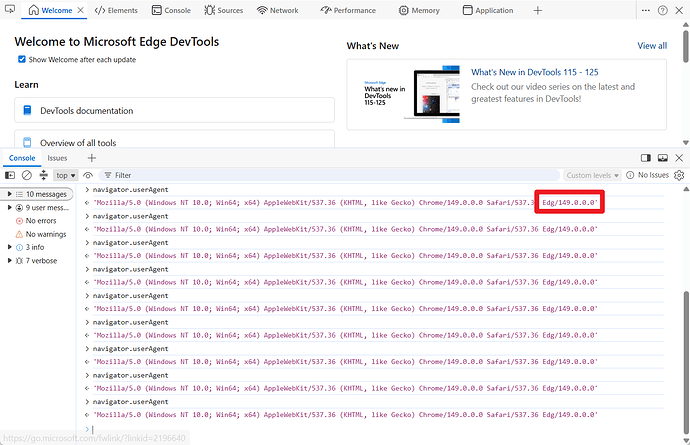Viewport: 690px width, 445px height.
Task: Switch to the Elements tab
Action: [116, 10]
